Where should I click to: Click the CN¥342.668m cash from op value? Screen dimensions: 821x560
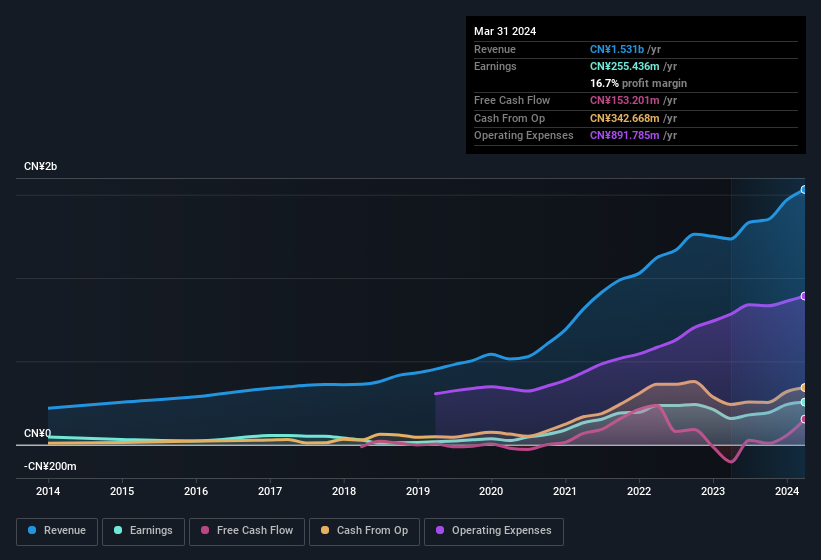click(624, 118)
